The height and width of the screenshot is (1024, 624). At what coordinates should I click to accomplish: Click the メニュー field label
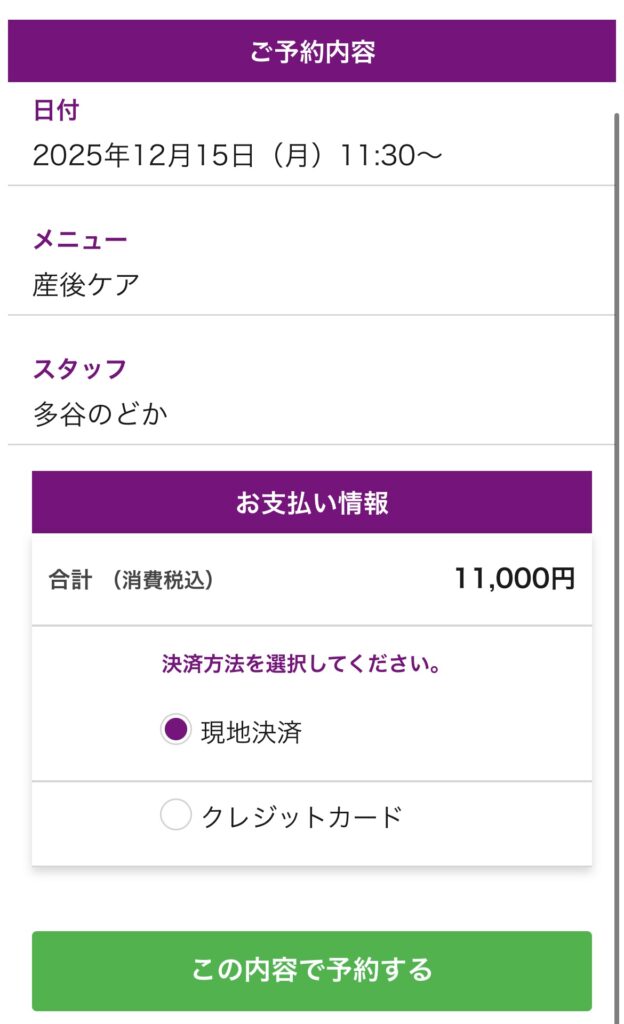tap(80, 240)
